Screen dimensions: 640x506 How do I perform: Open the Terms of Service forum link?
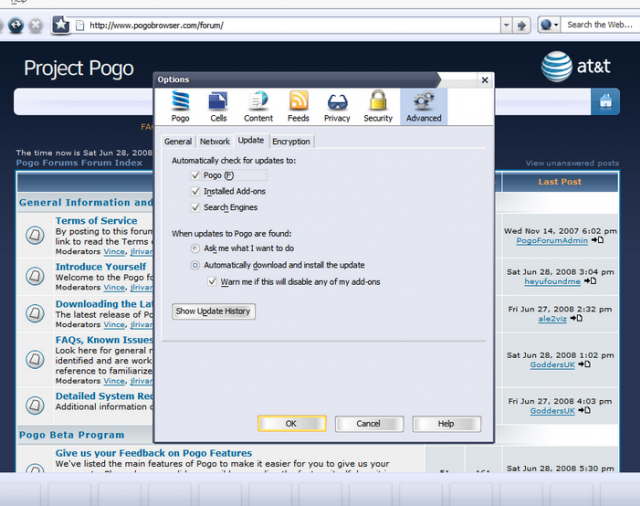(96, 220)
